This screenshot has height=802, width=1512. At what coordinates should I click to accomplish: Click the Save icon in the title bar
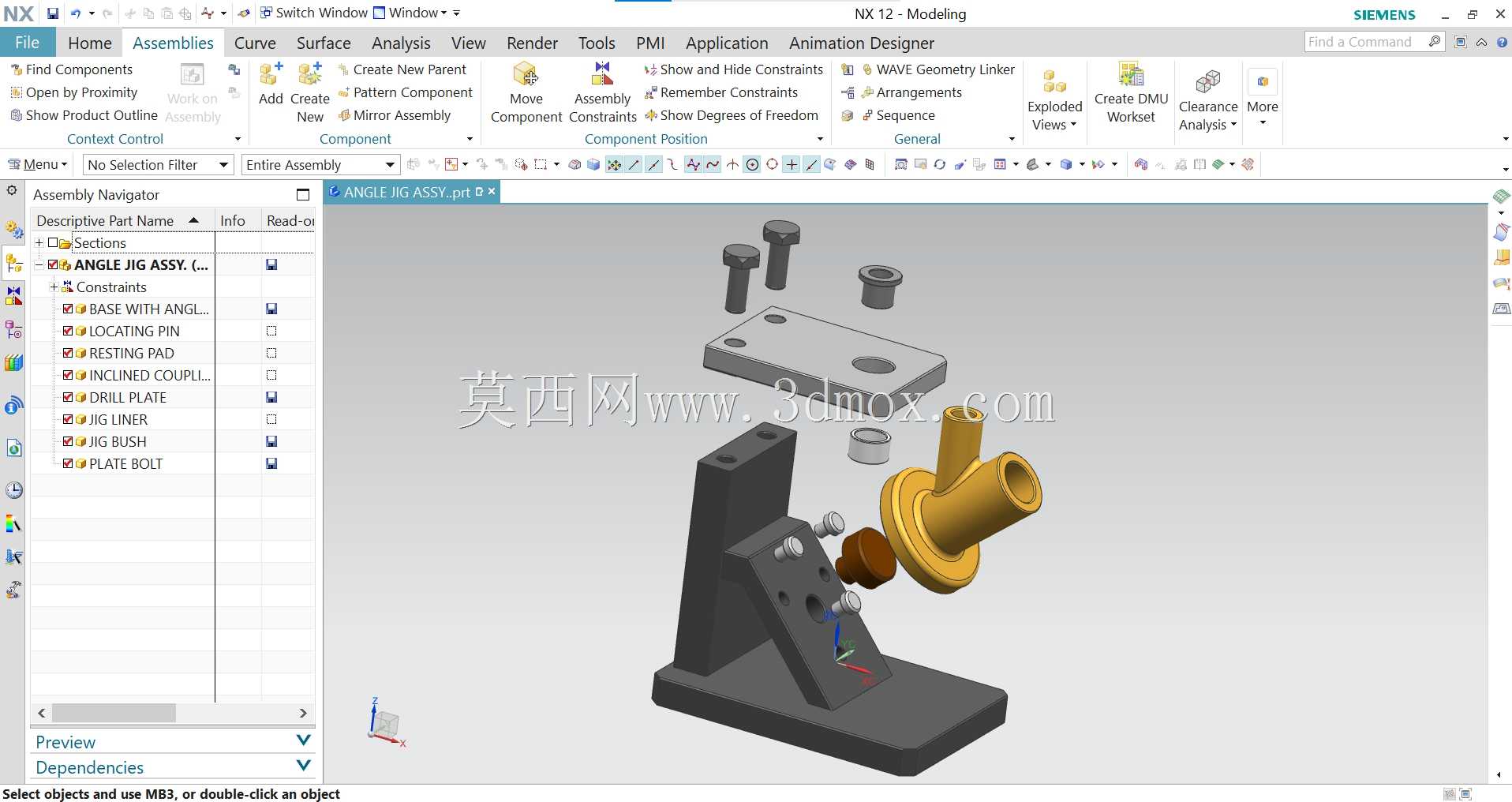coord(53,13)
